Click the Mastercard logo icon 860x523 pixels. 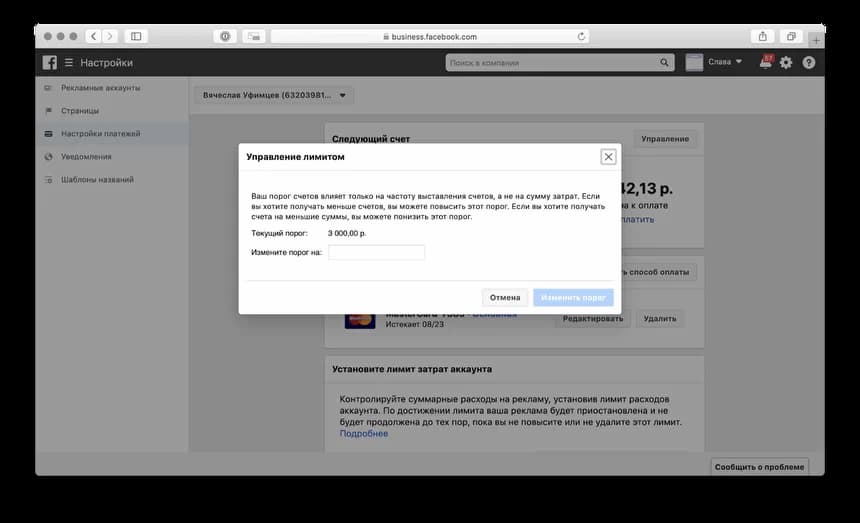(360, 320)
